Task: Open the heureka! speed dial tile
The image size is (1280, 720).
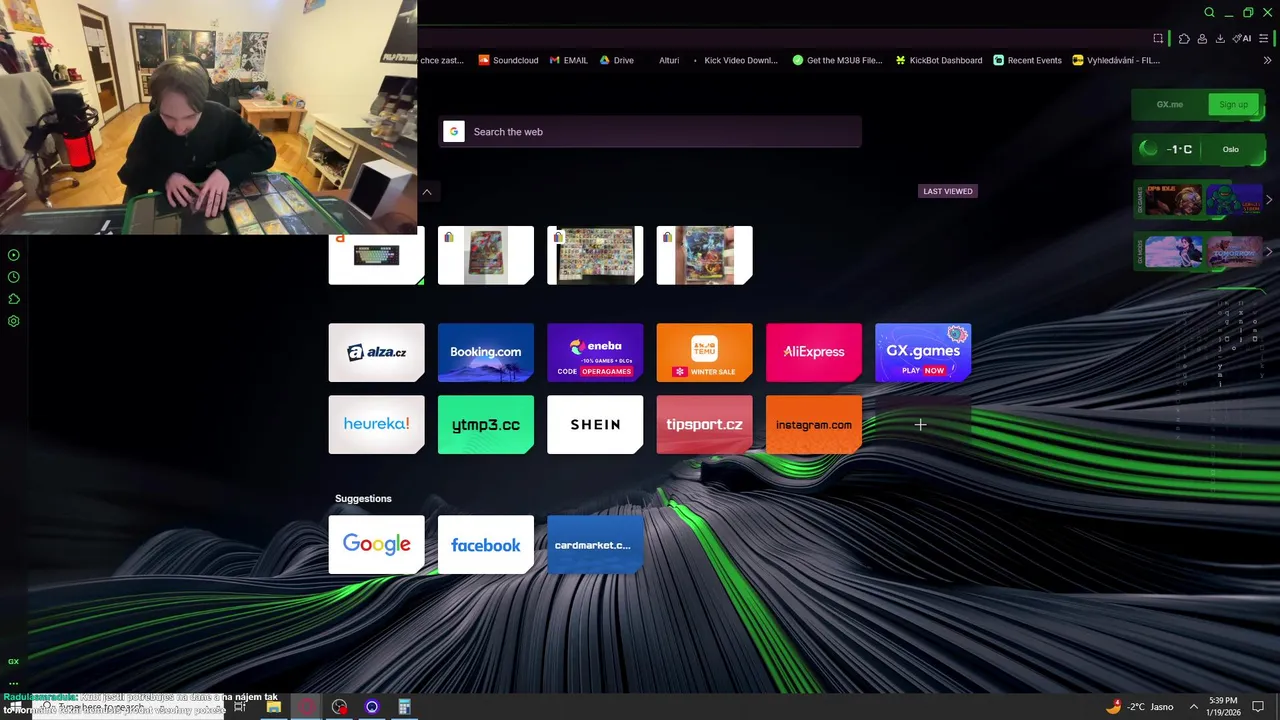Action: click(376, 424)
